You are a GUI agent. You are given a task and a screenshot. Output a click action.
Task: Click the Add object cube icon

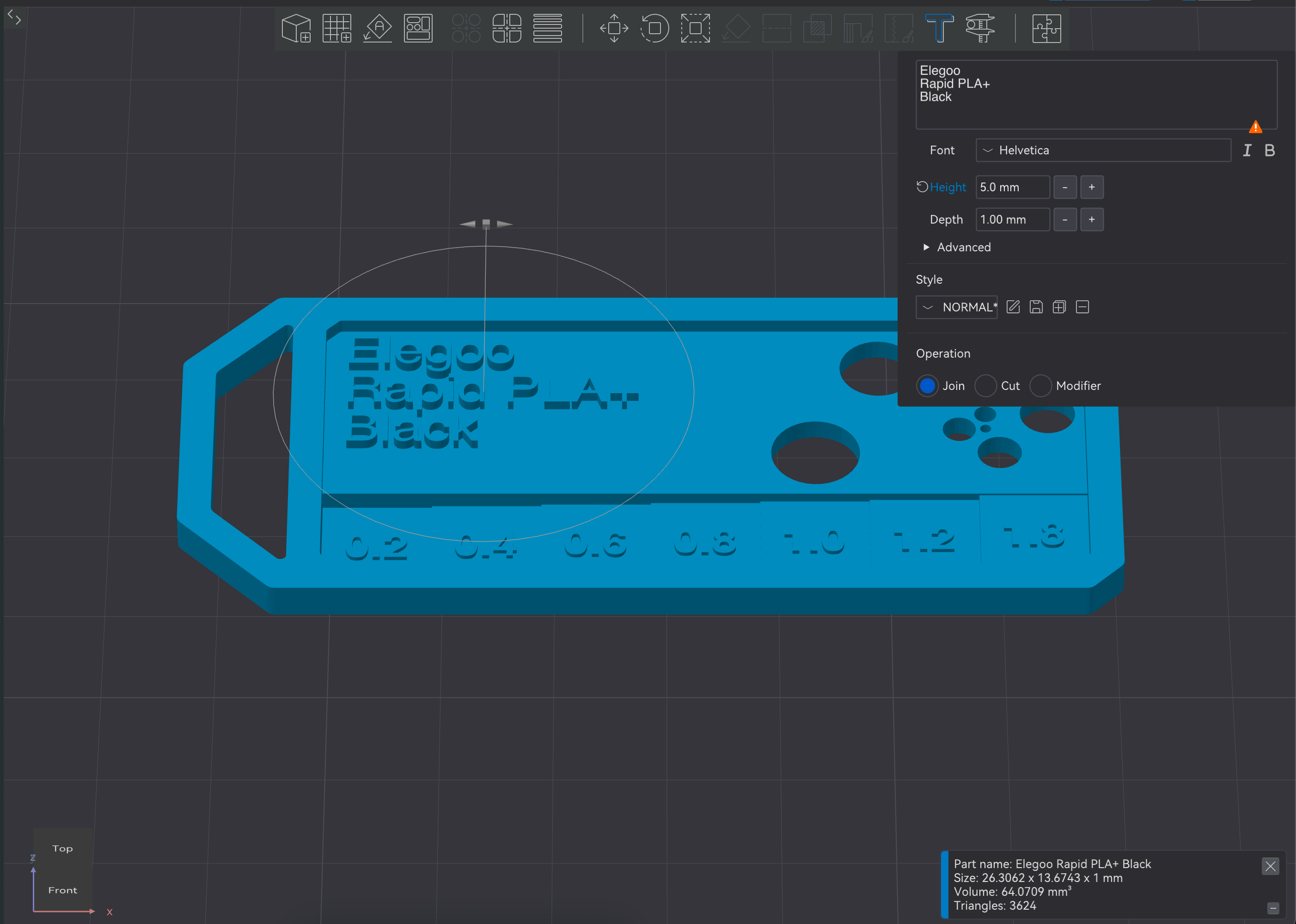pos(296,29)
